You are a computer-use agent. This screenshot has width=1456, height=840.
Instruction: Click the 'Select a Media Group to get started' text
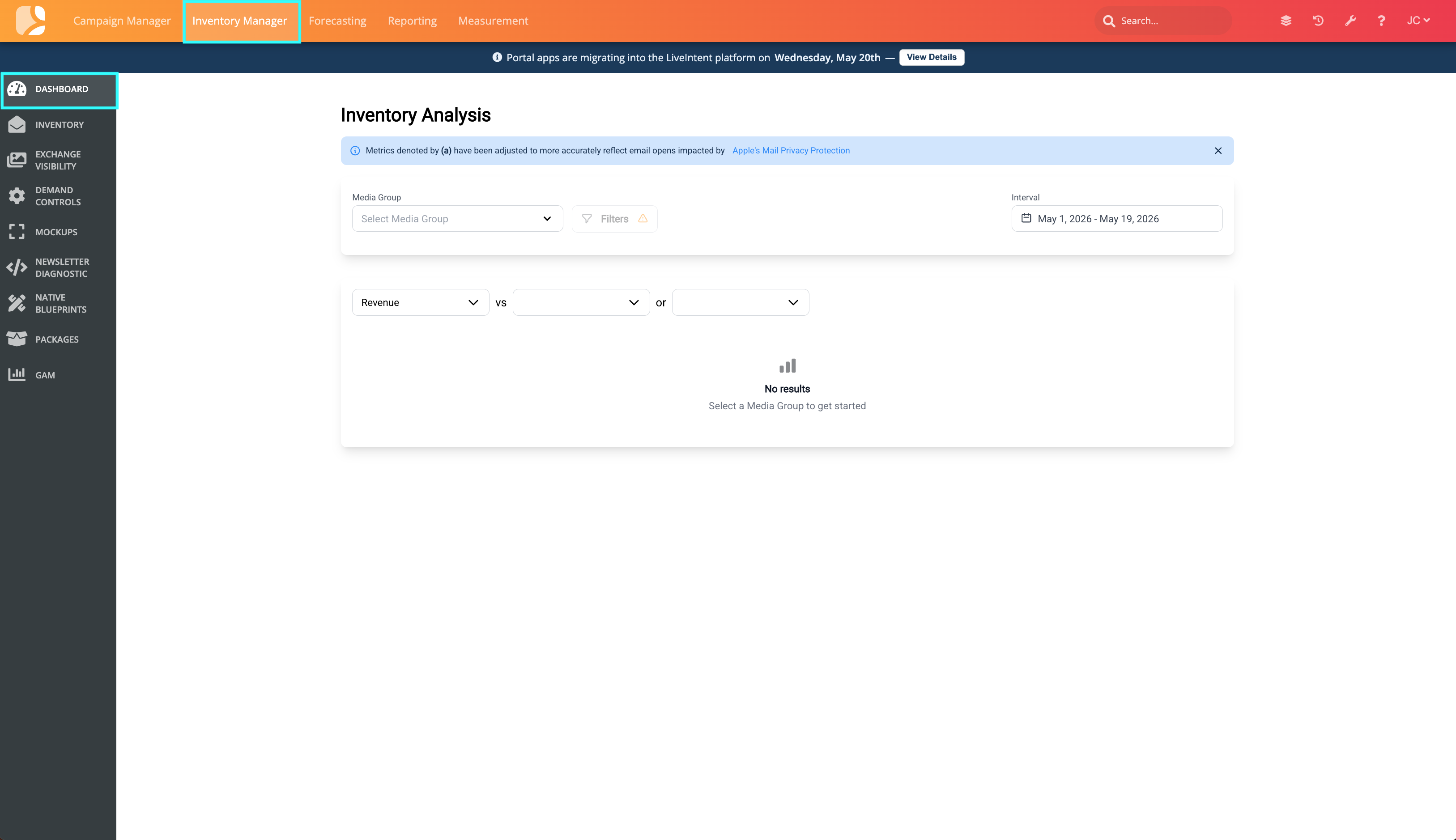point(787,406)
